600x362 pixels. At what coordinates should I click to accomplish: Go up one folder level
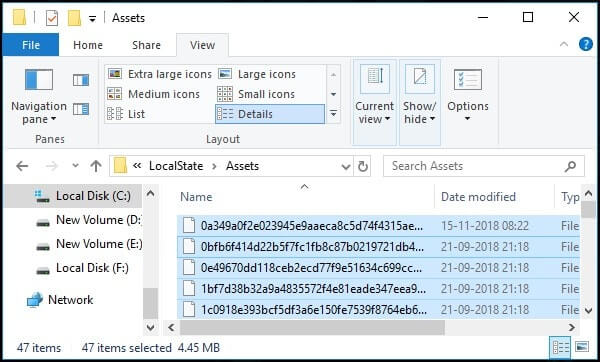96,166
